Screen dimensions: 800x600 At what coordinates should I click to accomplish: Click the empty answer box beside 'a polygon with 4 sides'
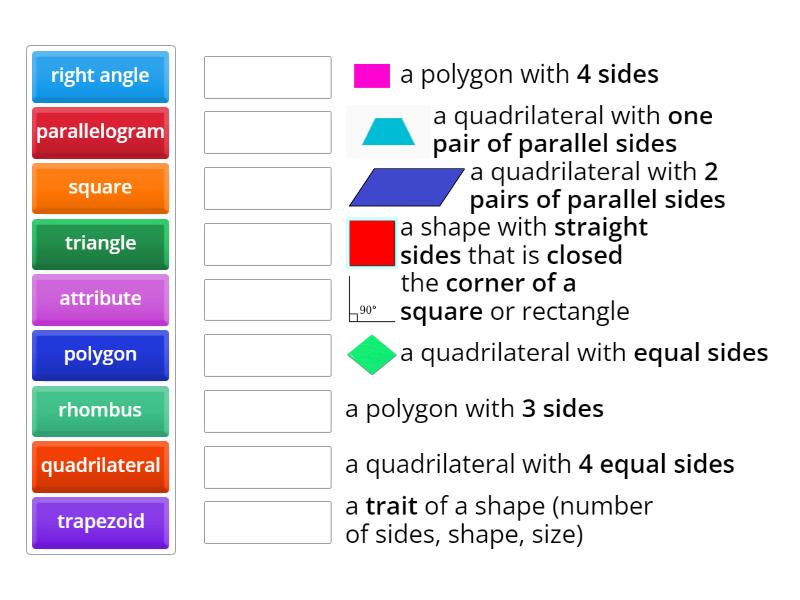click(266, 76)
